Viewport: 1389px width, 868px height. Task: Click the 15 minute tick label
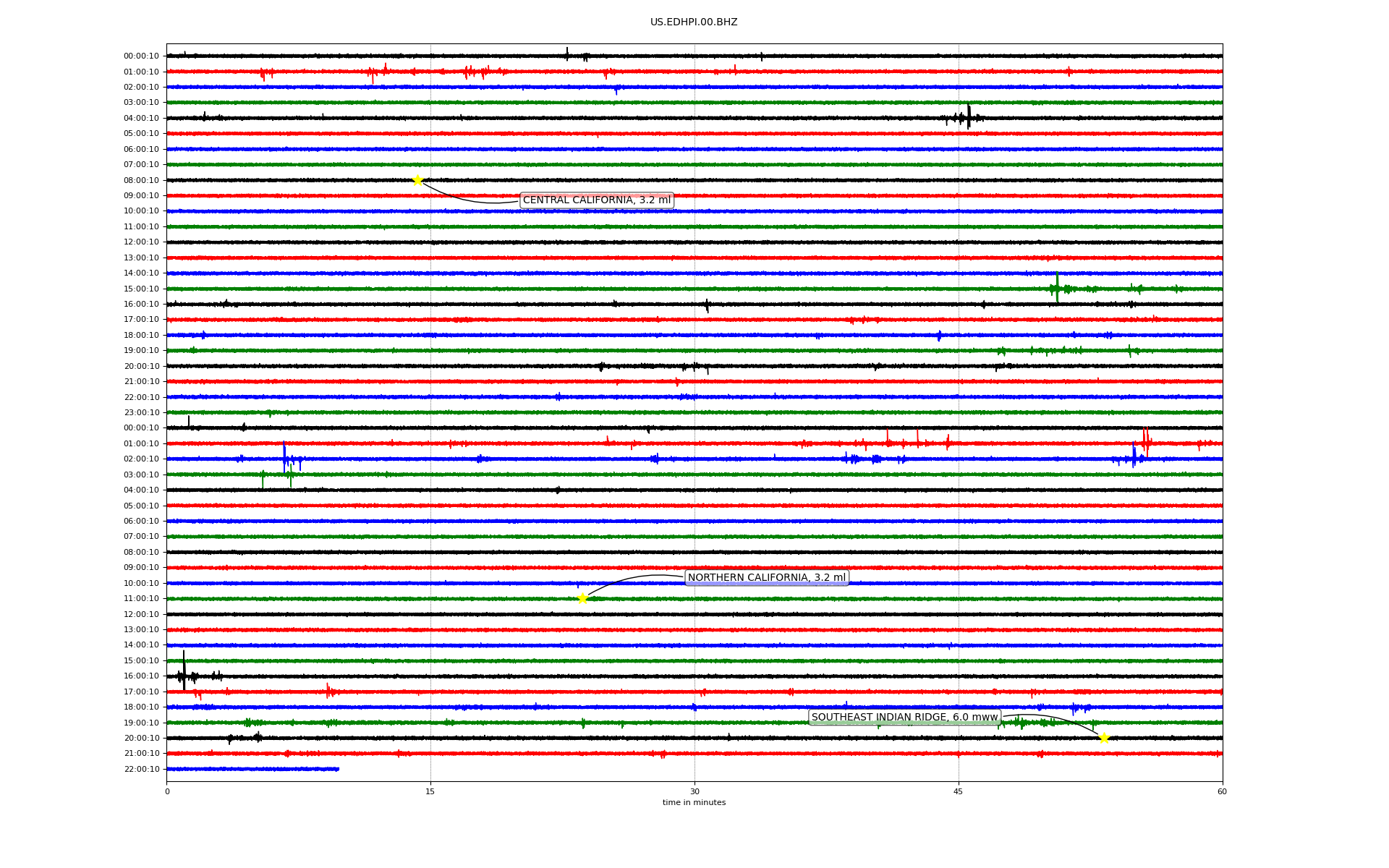point(430,791)
